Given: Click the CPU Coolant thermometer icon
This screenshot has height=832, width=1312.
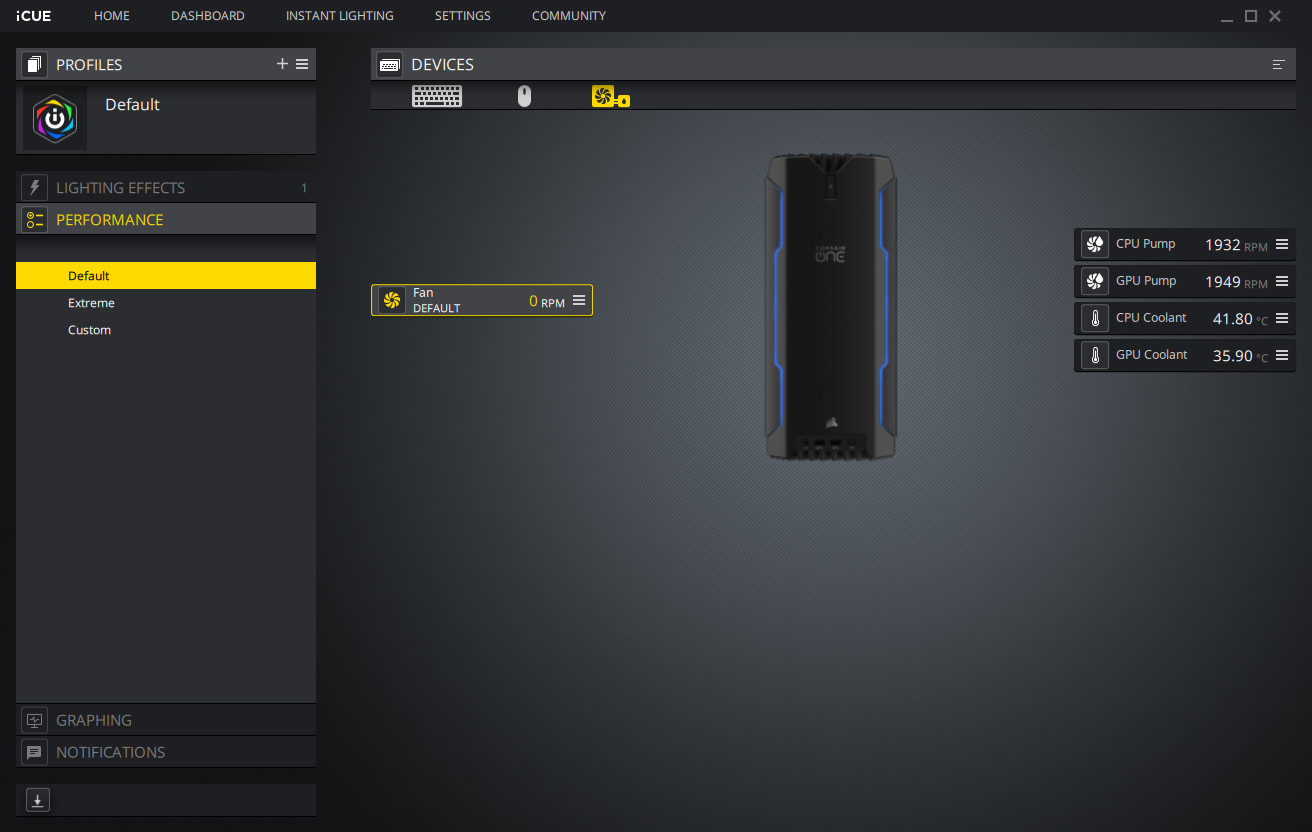Looking at the screenshot, I should [1095, 318].
